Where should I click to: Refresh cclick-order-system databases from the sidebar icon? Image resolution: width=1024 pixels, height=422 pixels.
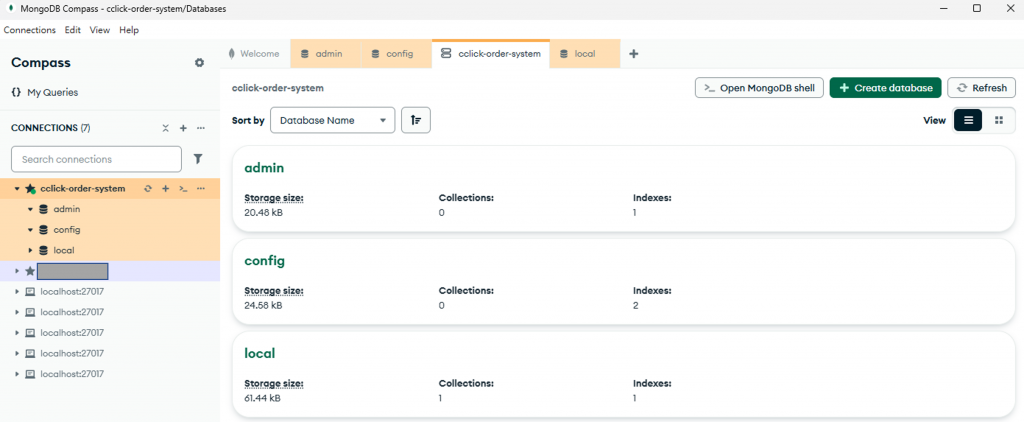pyautogui.click(x=148, y=188)
